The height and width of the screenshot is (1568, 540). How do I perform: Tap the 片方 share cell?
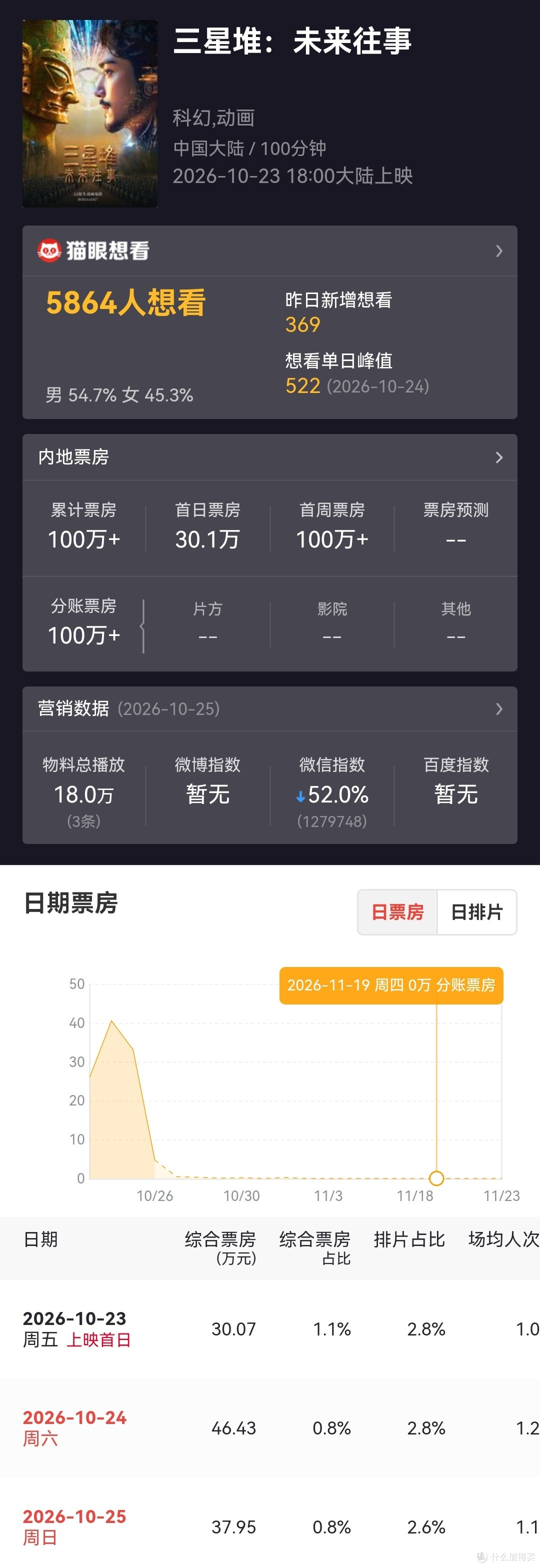click(207, 623)
